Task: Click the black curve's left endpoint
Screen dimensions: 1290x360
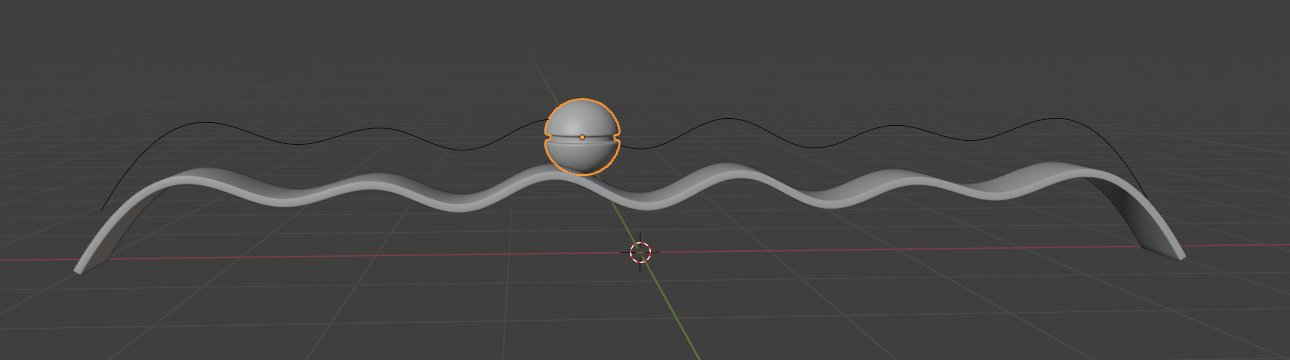Action: pyautogui.click(x=102, y=209)
